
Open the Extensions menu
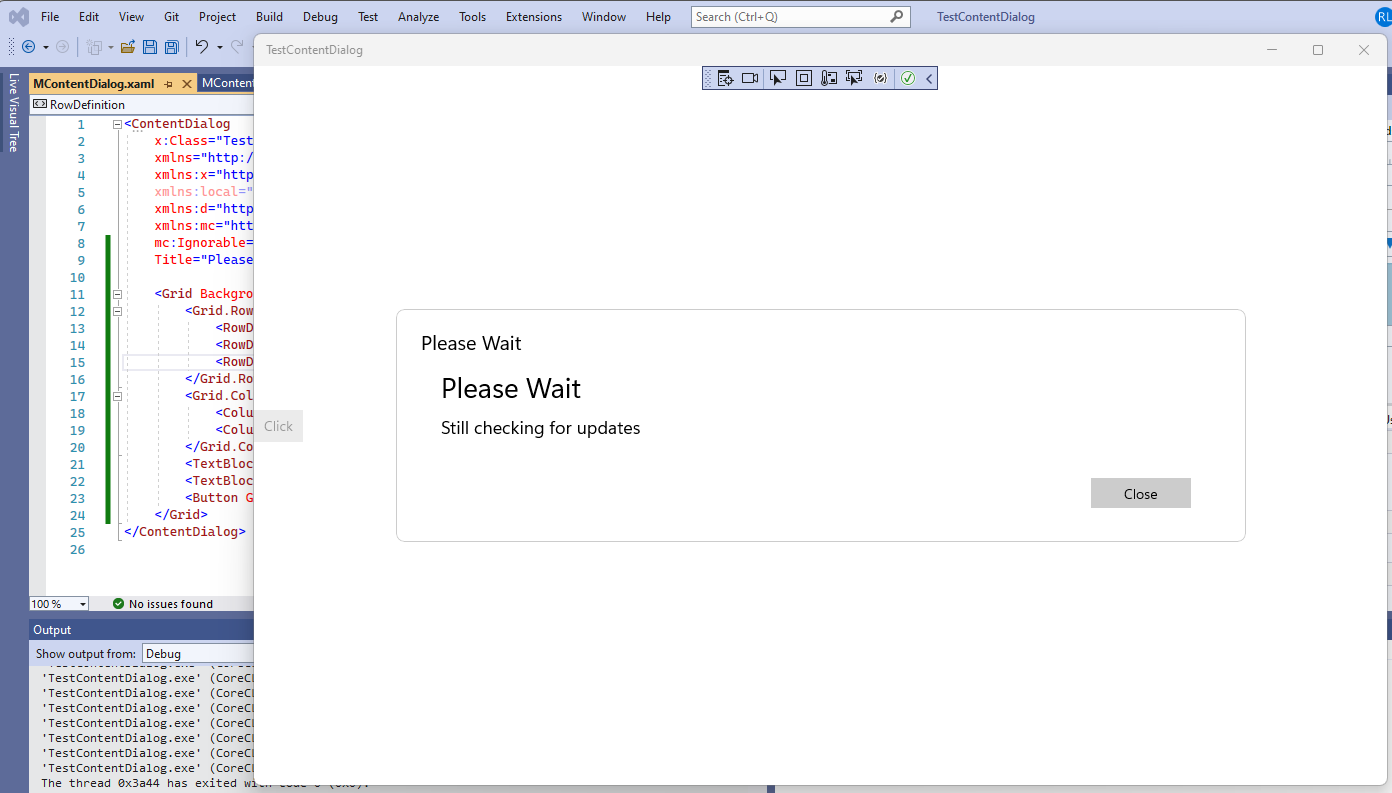(534, 17)
